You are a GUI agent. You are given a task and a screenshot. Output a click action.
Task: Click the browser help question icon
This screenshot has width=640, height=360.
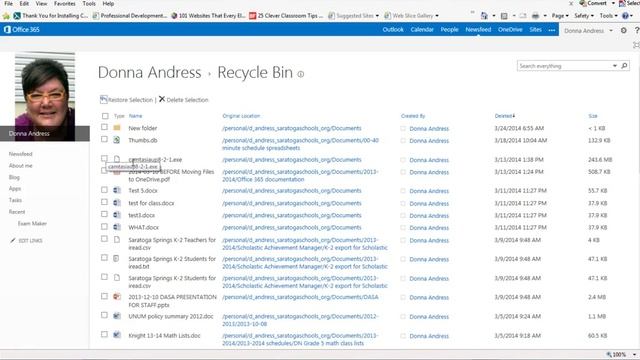pyautogui.click(x=625, y=16)
